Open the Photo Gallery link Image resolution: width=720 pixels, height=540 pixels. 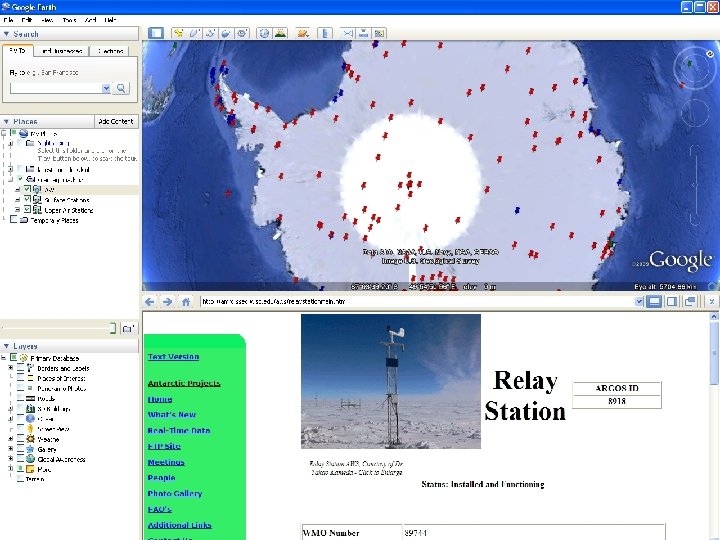pos(174,494)
